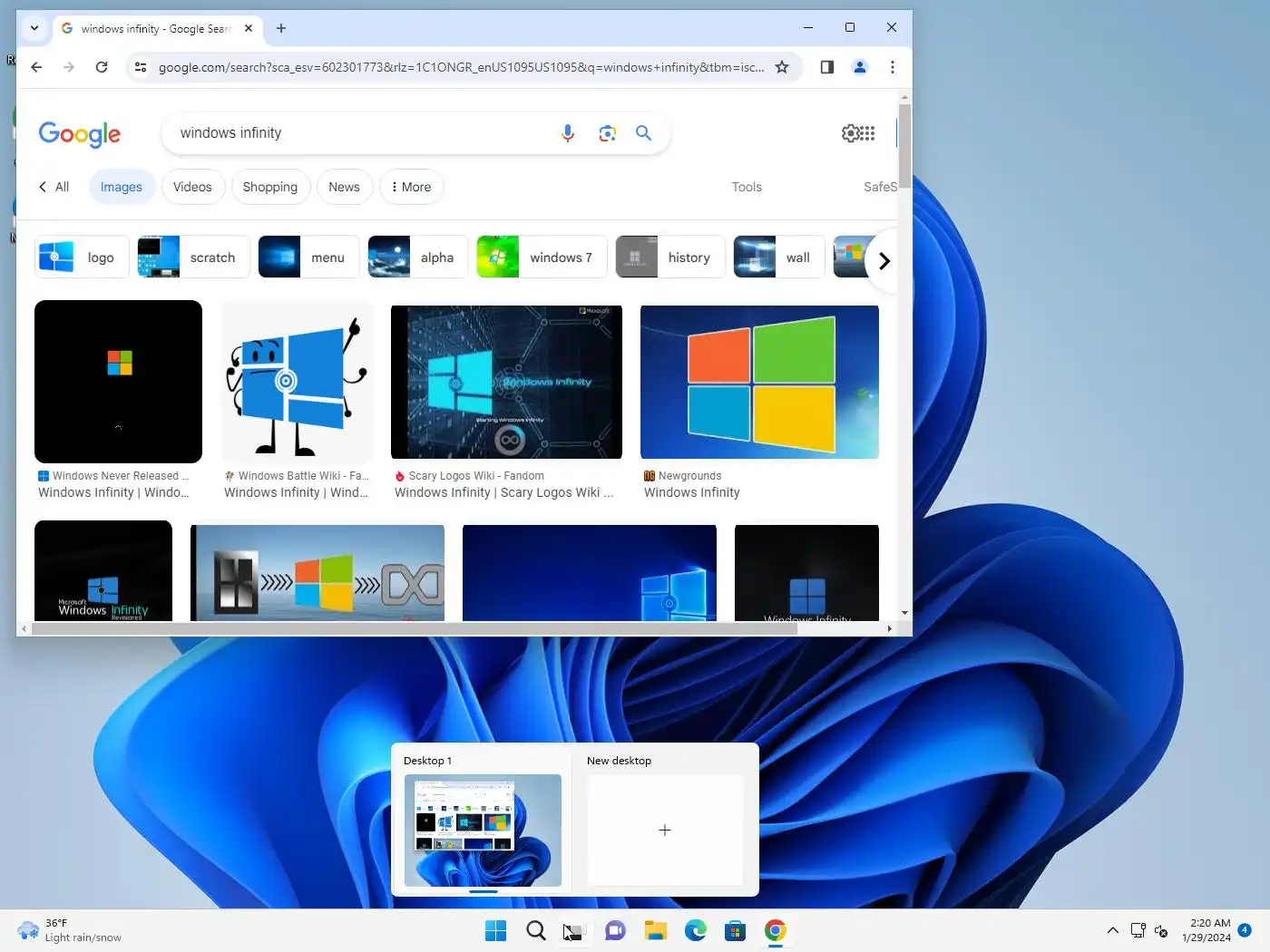This screenshot has width=1270, height=952.
Task: Filter images by the logo chip
Action: (82, 257)
